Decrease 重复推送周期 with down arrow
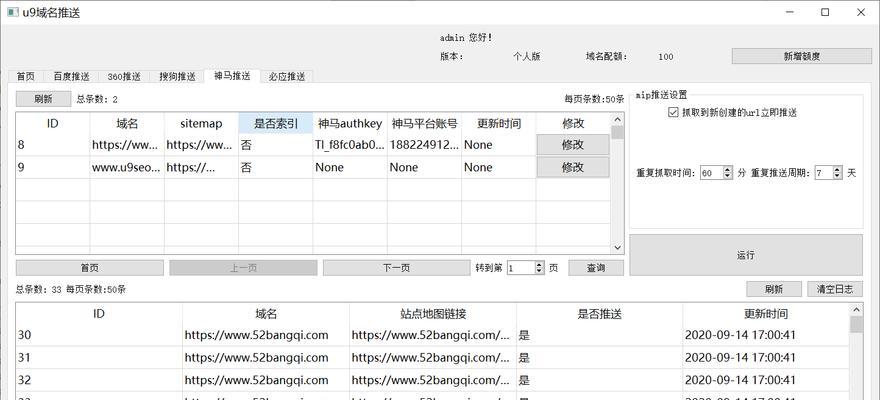This screenshot has width=880, height=400. 838,177
